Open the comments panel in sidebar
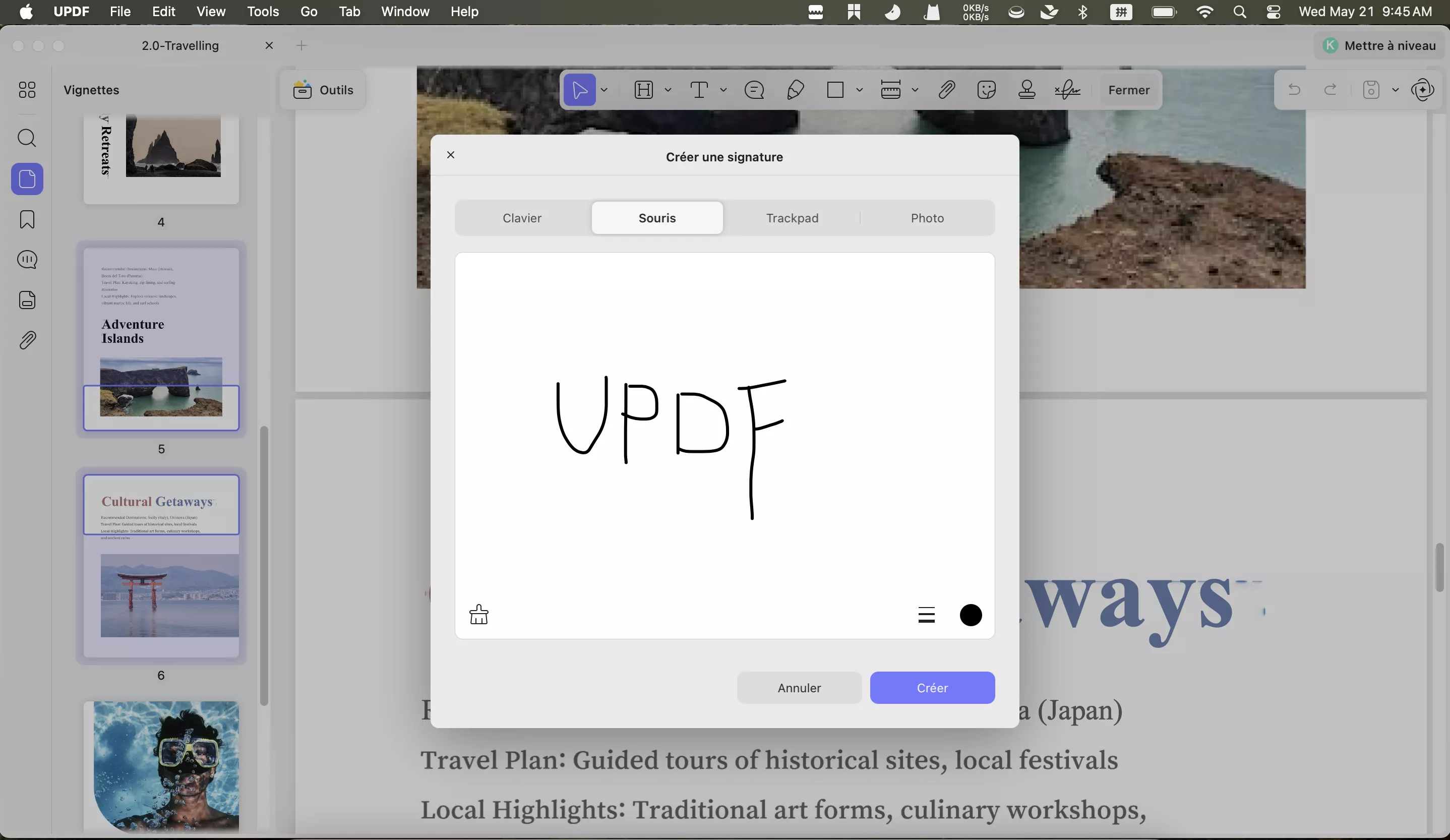Image resolution: width=1450 pixels, height=840 pixels. click(x=27, y=260)
